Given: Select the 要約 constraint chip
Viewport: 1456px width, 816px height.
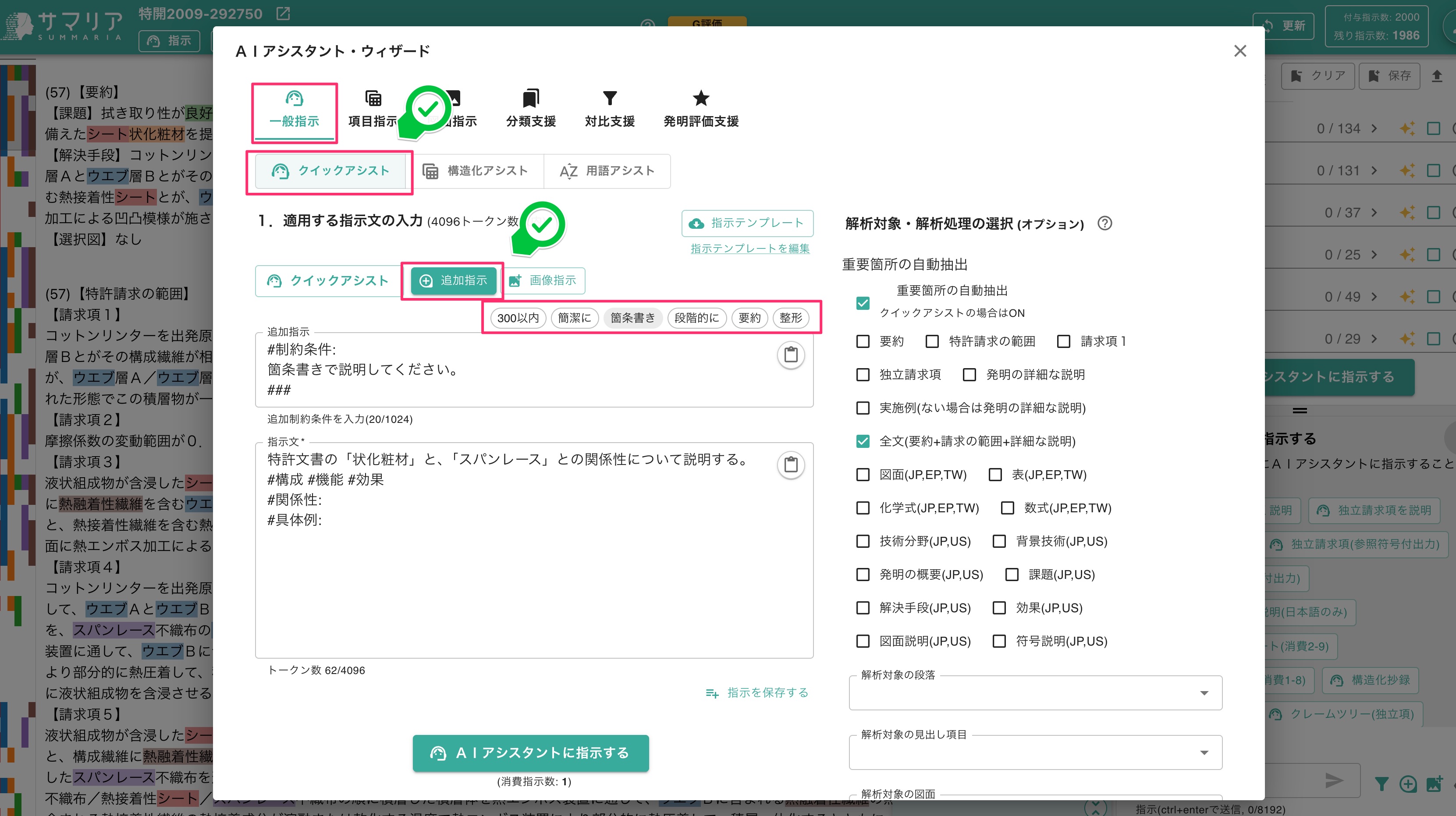Looking at the screenshot, I should pyautogui.click(x=749, y=318).
